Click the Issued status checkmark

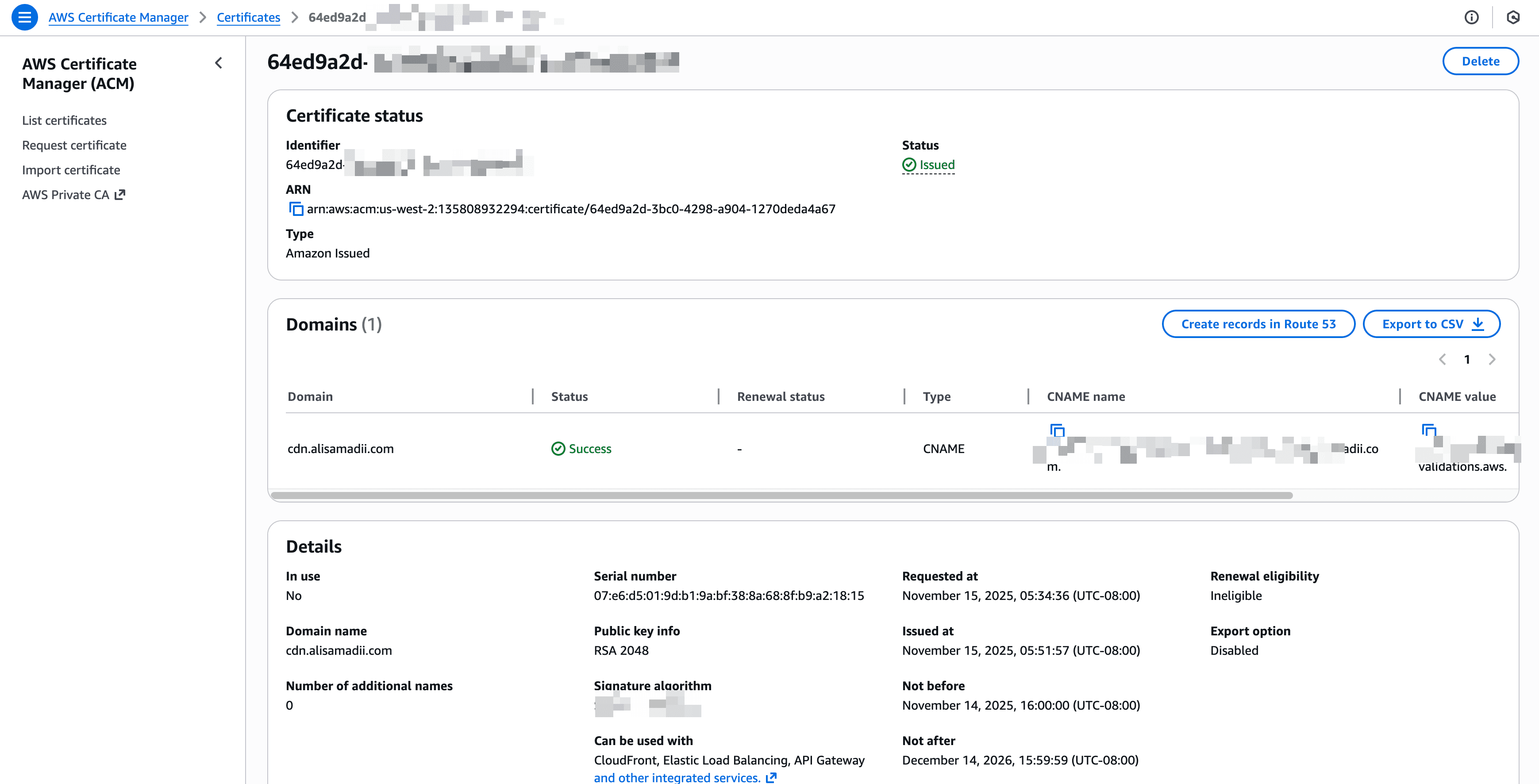909,165
